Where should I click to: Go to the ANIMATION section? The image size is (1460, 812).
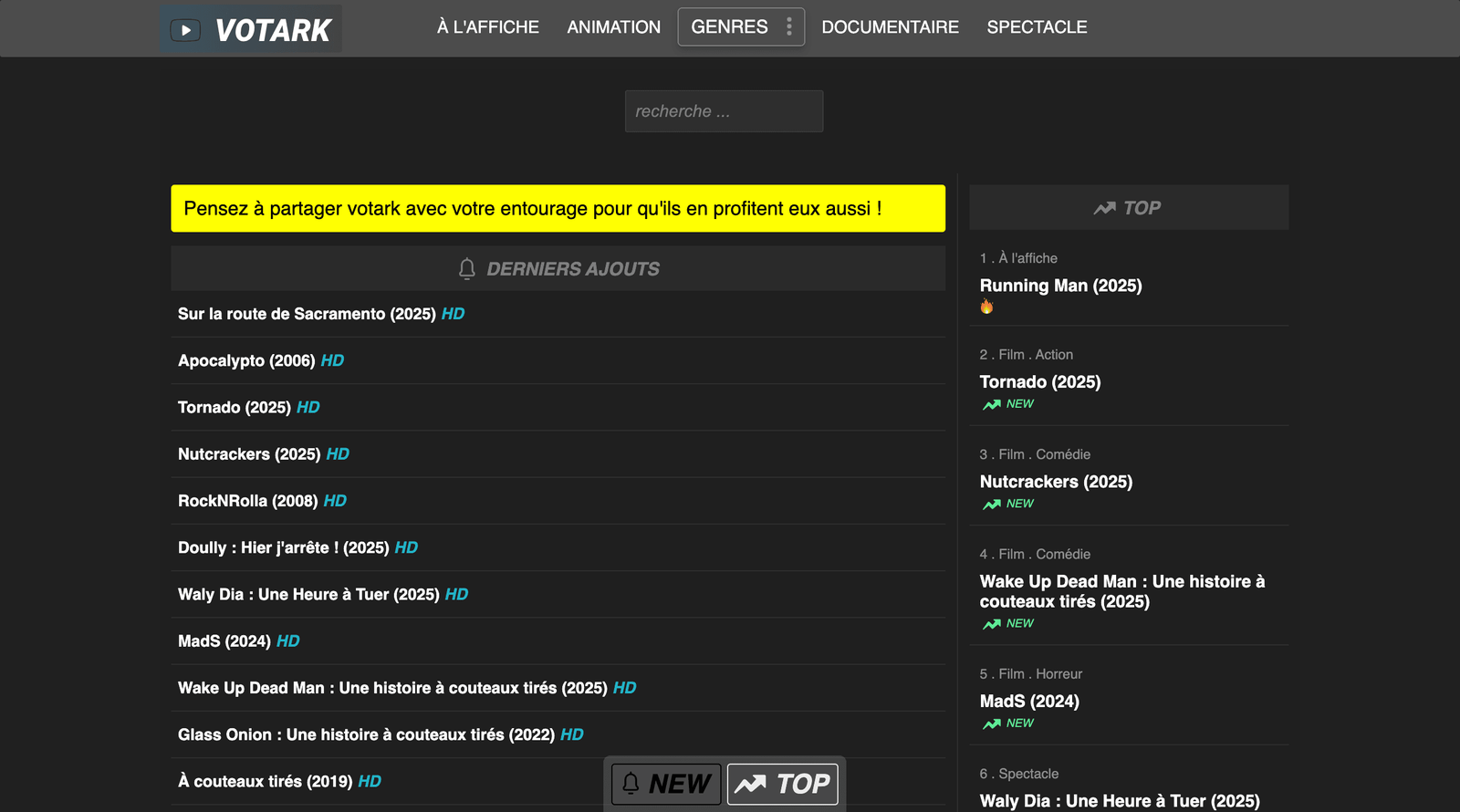pos(613,27)
